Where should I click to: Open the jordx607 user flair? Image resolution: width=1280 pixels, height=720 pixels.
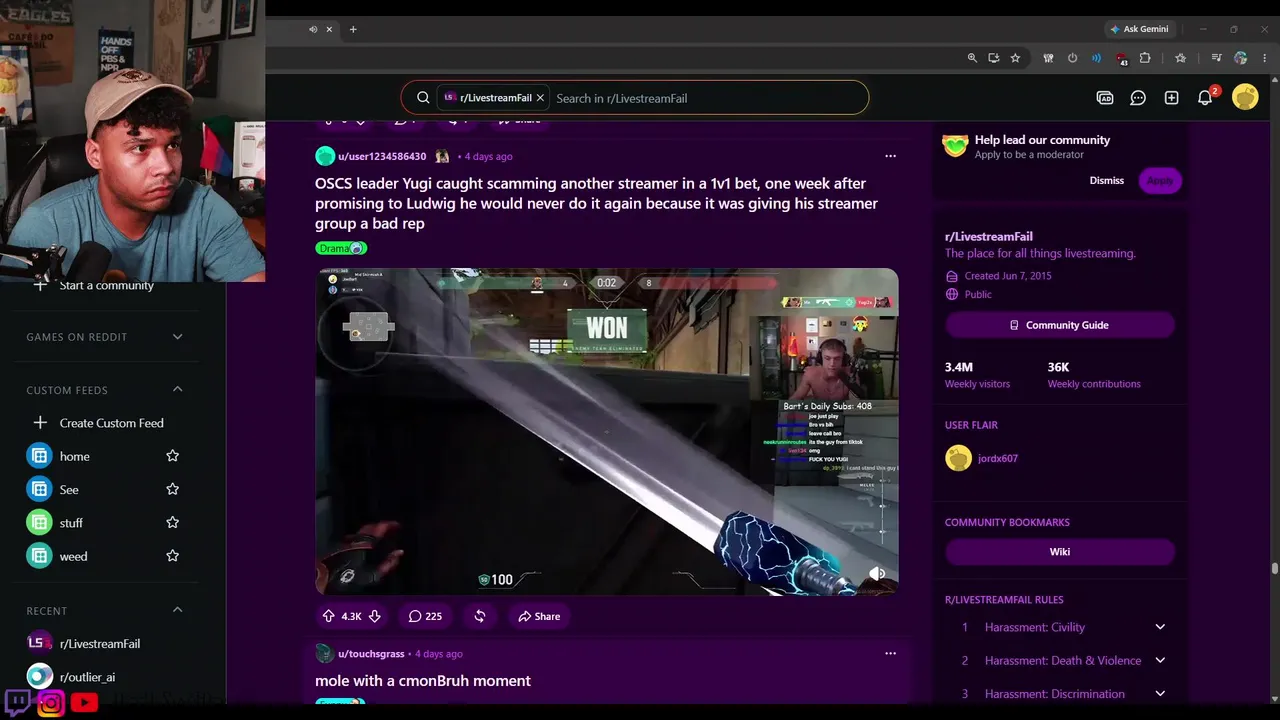point(997,458)
